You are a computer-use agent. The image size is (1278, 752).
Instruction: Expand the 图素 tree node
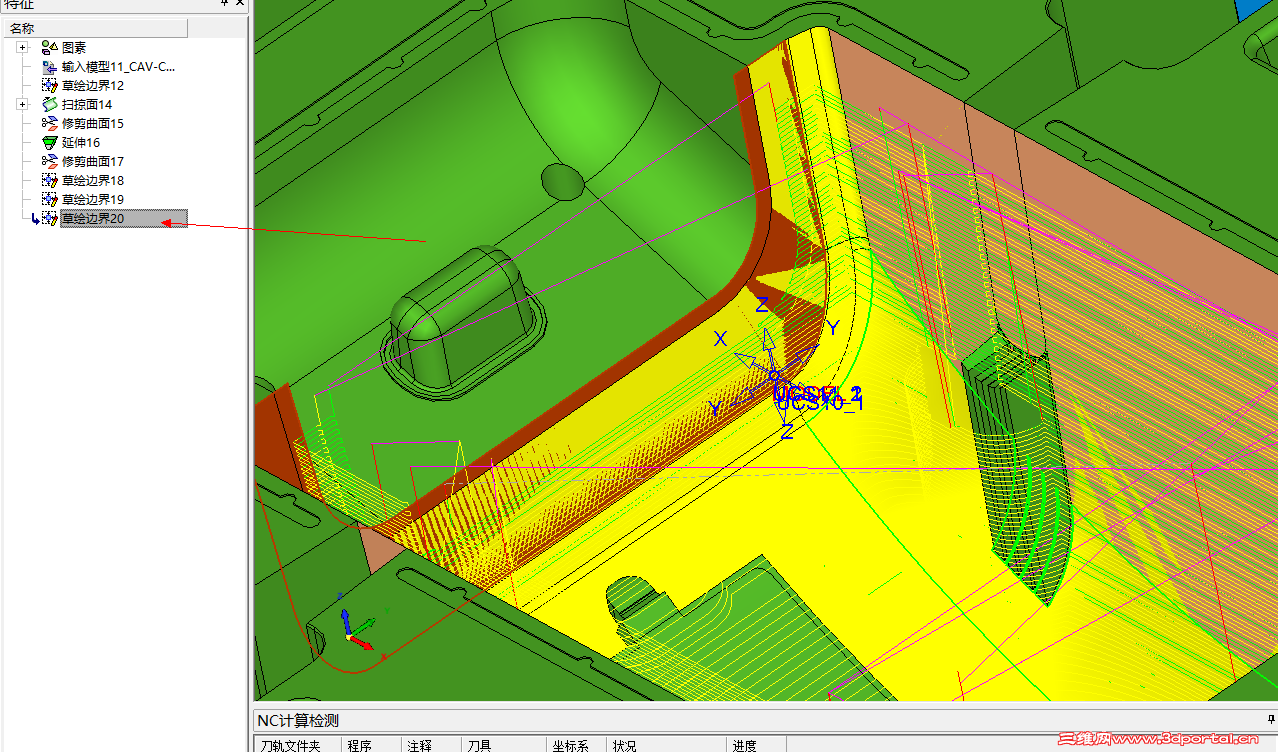click(x=22, y=47)
